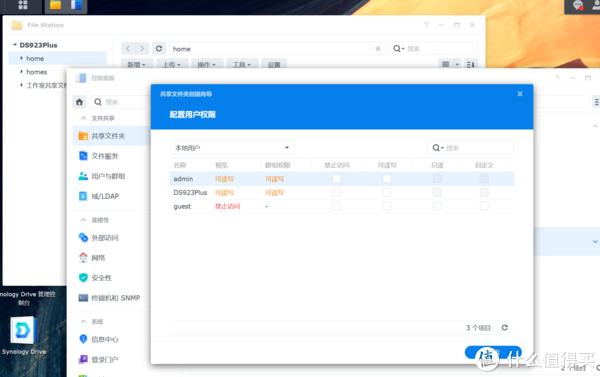Click the refresh icon beside home path

pos(159,49)
